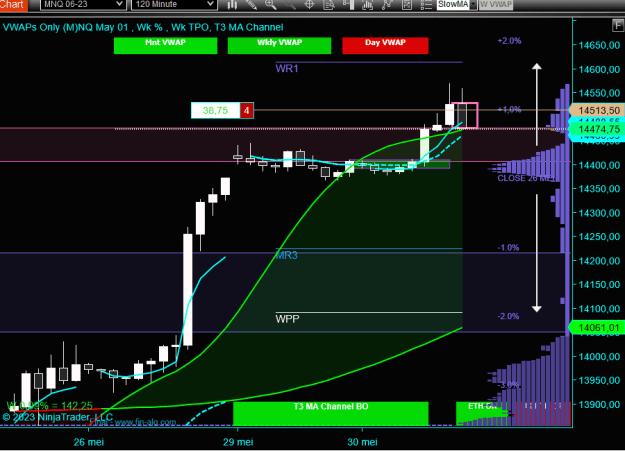Click the 26 mei date label

point(88,442)
